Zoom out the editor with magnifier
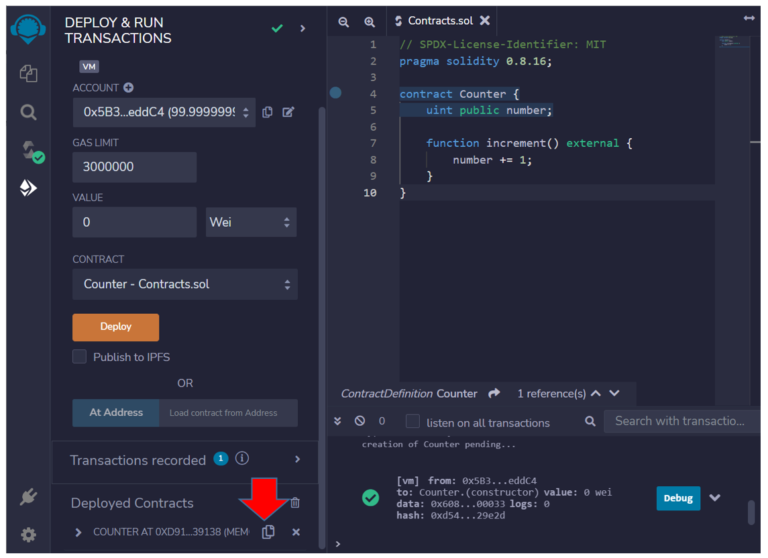 point(344,21)
